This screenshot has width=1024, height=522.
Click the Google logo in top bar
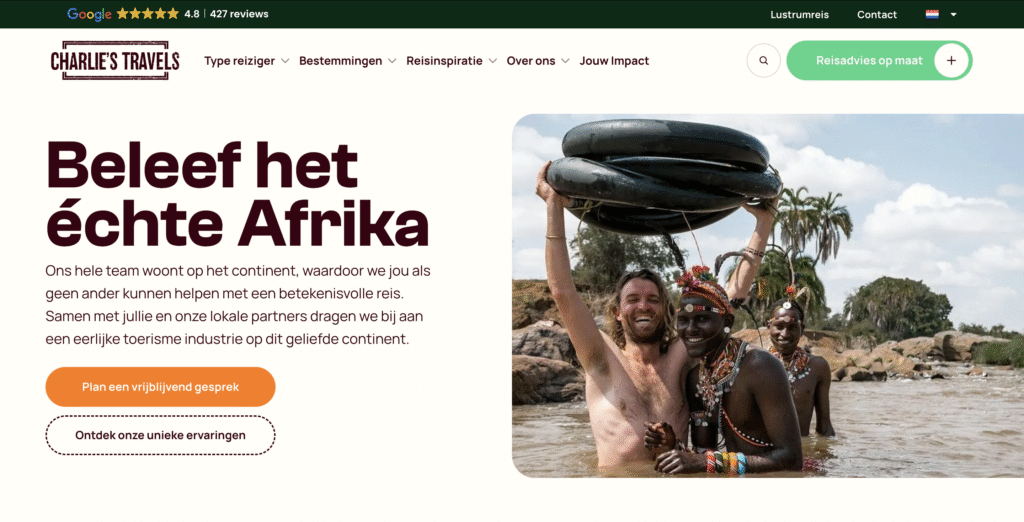[x=89, y=14]
